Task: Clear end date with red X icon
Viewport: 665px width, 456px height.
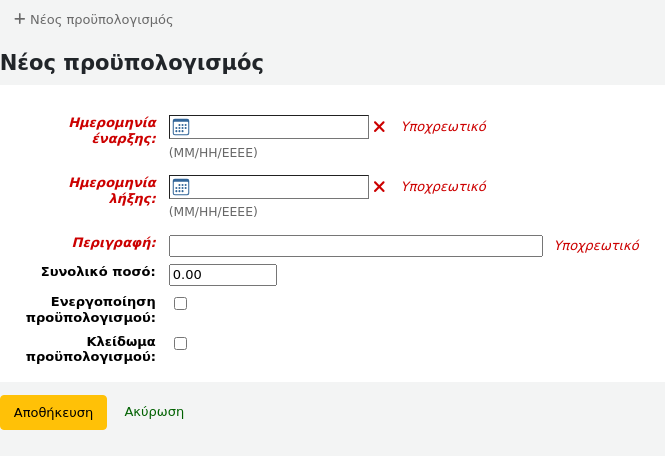Action: click(x=379, y=187)
